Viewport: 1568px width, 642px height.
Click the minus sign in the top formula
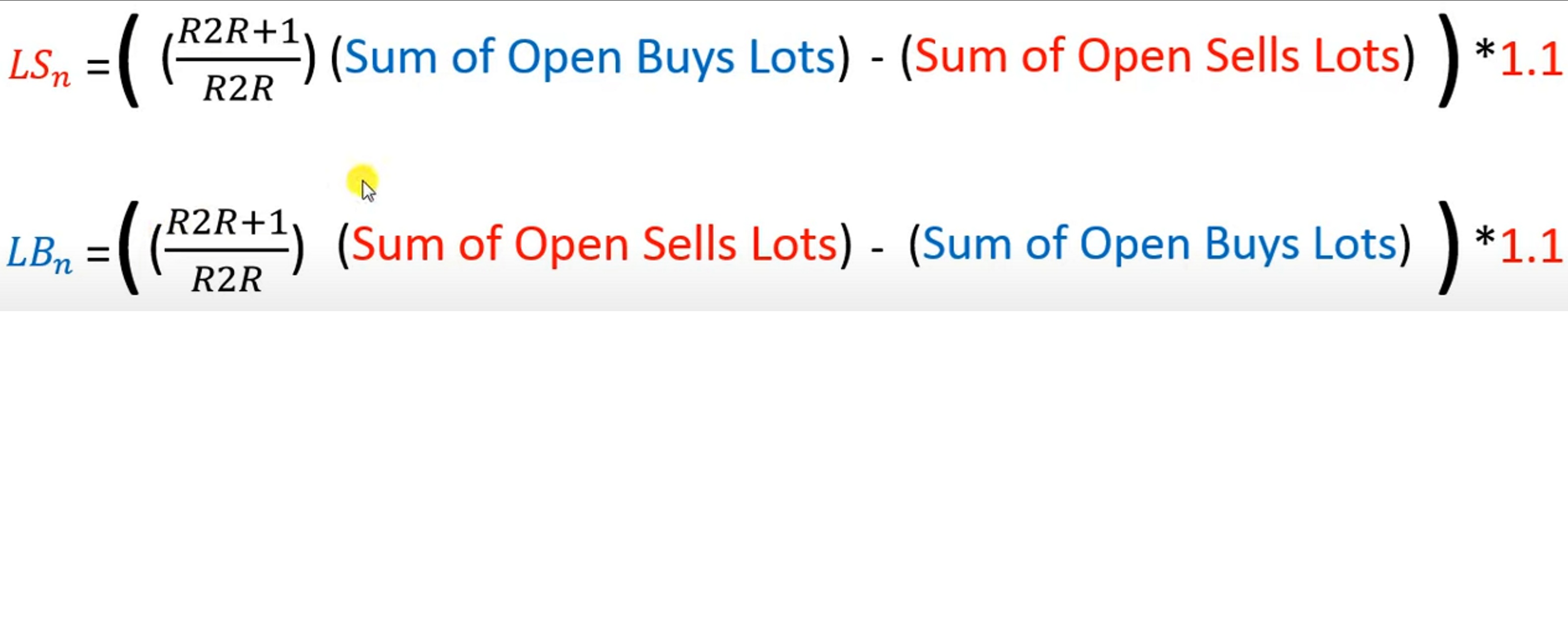(x=877, y=61)
